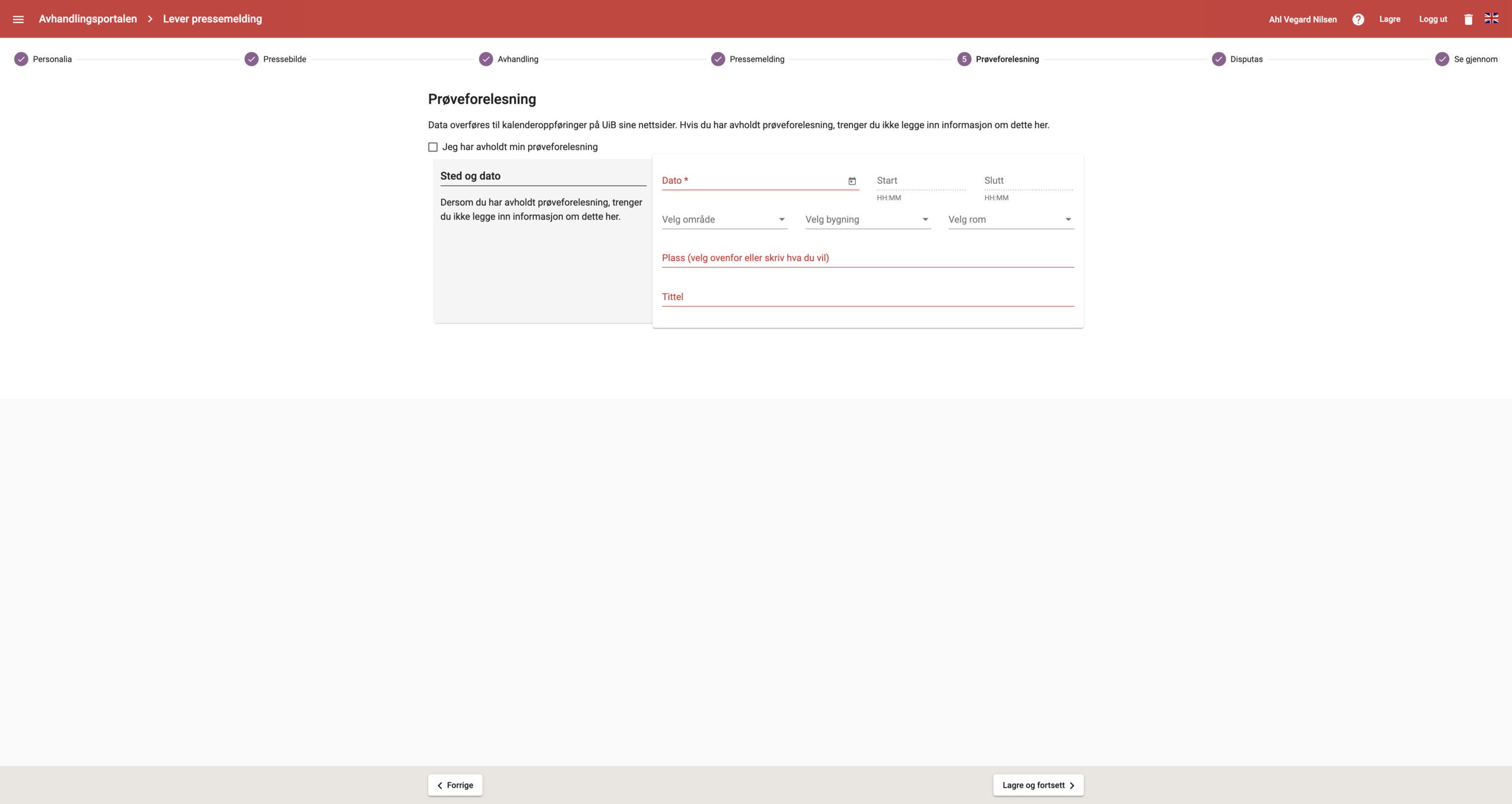Open the date picker calendar icon
This screenshot has width=1512, height=804.
(852, 181)
